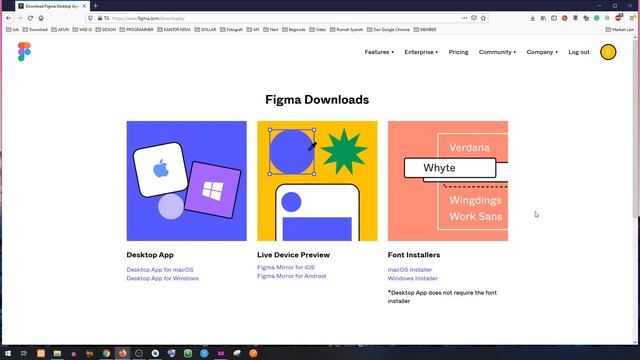Open the KANTOR KERJA bookmarks folder
The width and height of the screenshot is (640, 360).
coord(174,29)
